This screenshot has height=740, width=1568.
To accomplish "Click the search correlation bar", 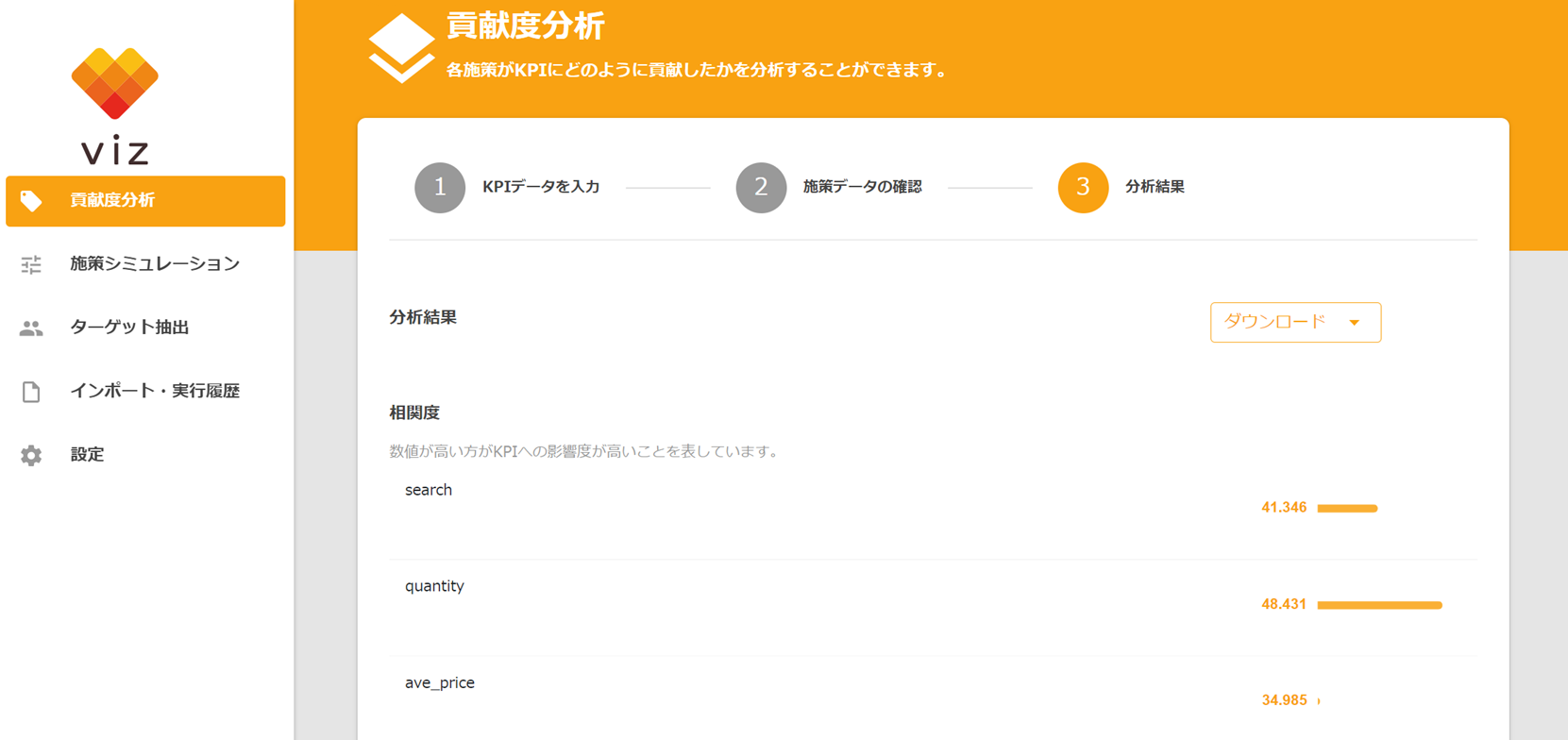I will [1347, 508].
